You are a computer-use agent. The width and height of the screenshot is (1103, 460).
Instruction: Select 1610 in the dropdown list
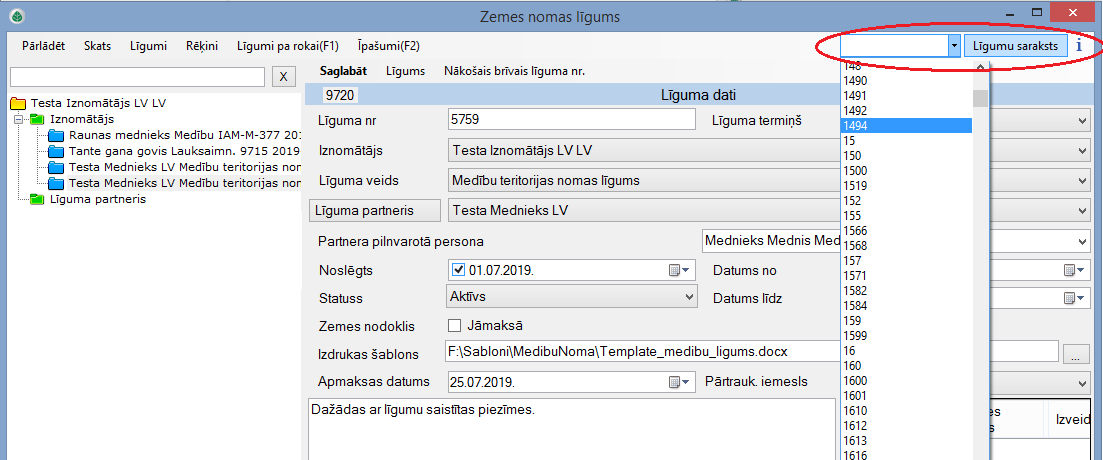point(907,411)
